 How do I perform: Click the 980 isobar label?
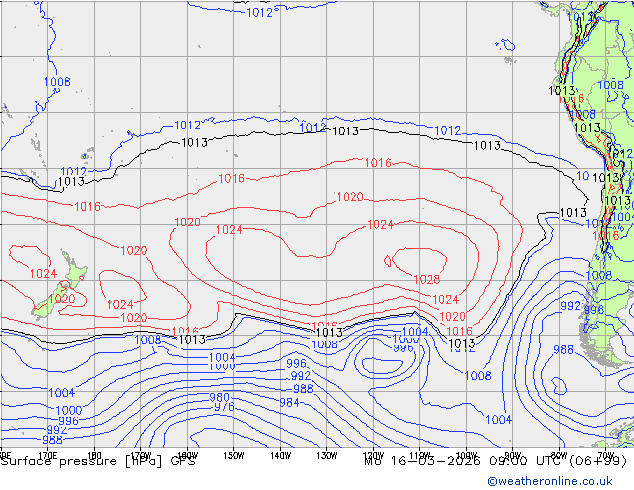(x=220, y=397)
